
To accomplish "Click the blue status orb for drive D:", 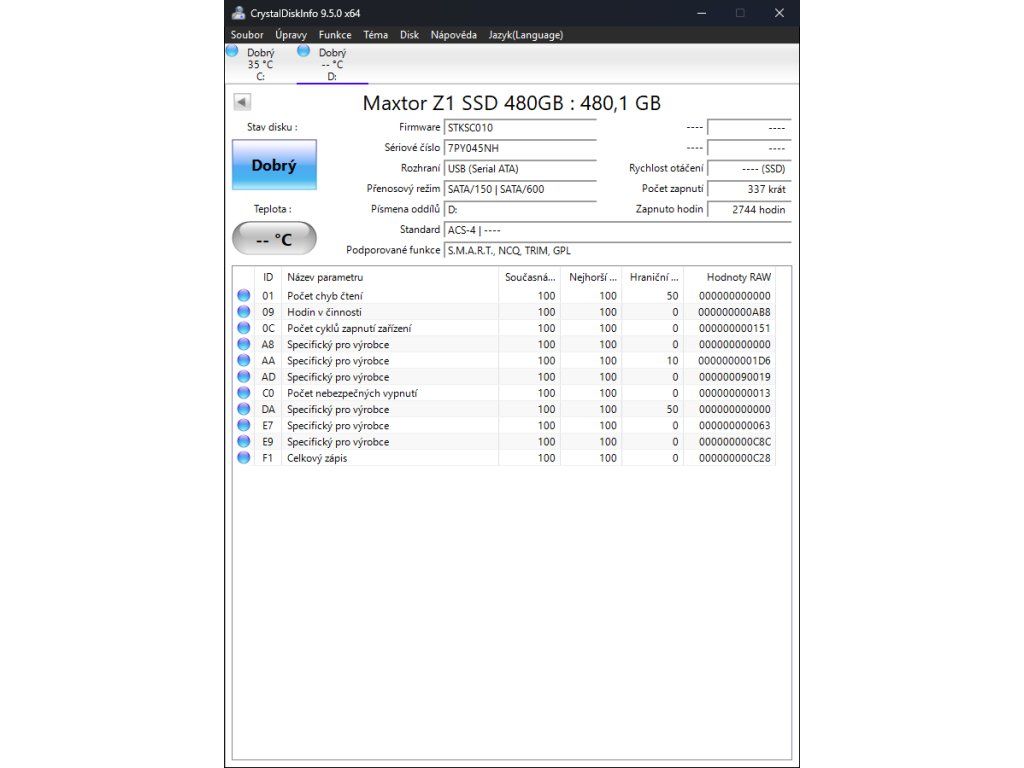I will [x=304, y=51].
